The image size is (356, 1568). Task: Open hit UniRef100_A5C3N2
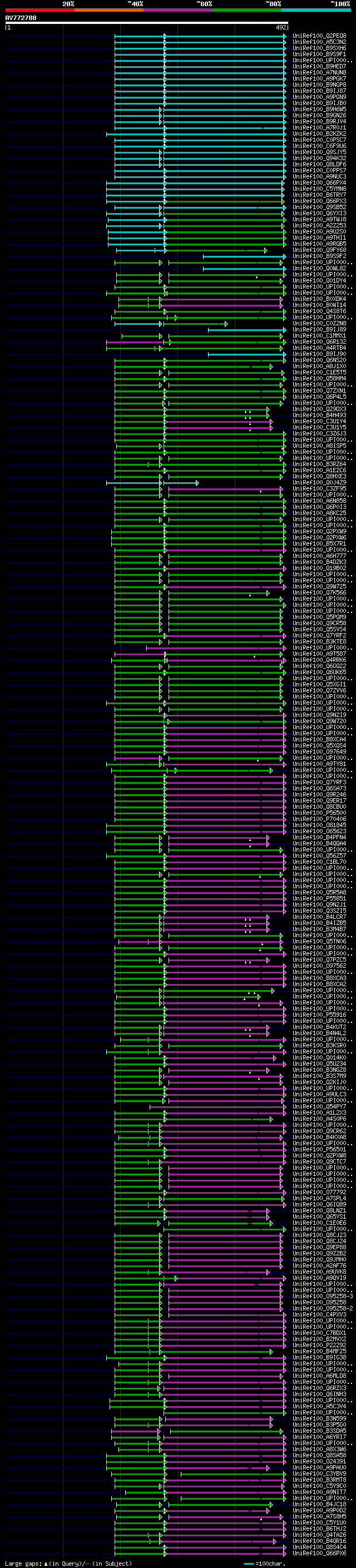[319, 42]
